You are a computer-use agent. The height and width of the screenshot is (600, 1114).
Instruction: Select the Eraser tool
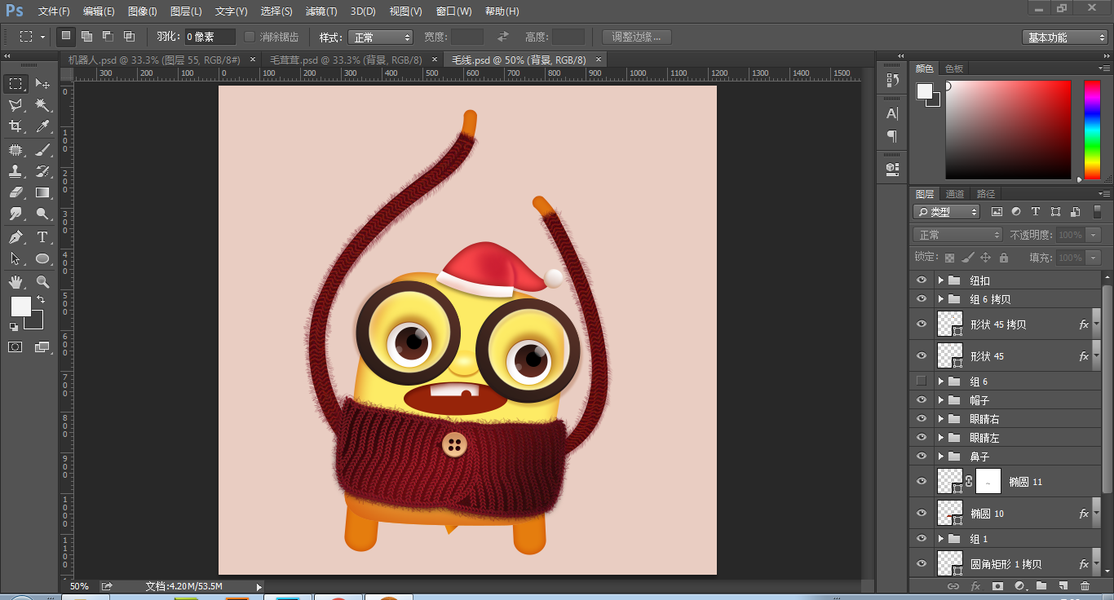(16, 192)
